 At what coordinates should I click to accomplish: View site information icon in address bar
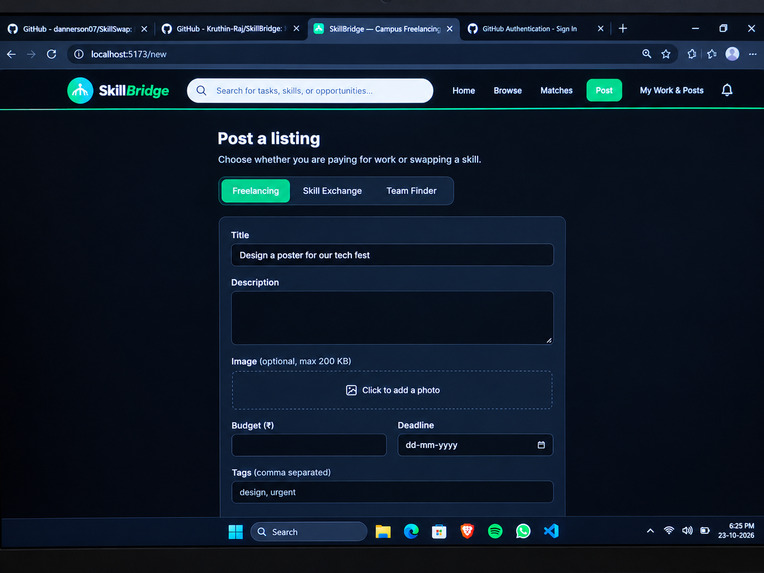(78, 54)
